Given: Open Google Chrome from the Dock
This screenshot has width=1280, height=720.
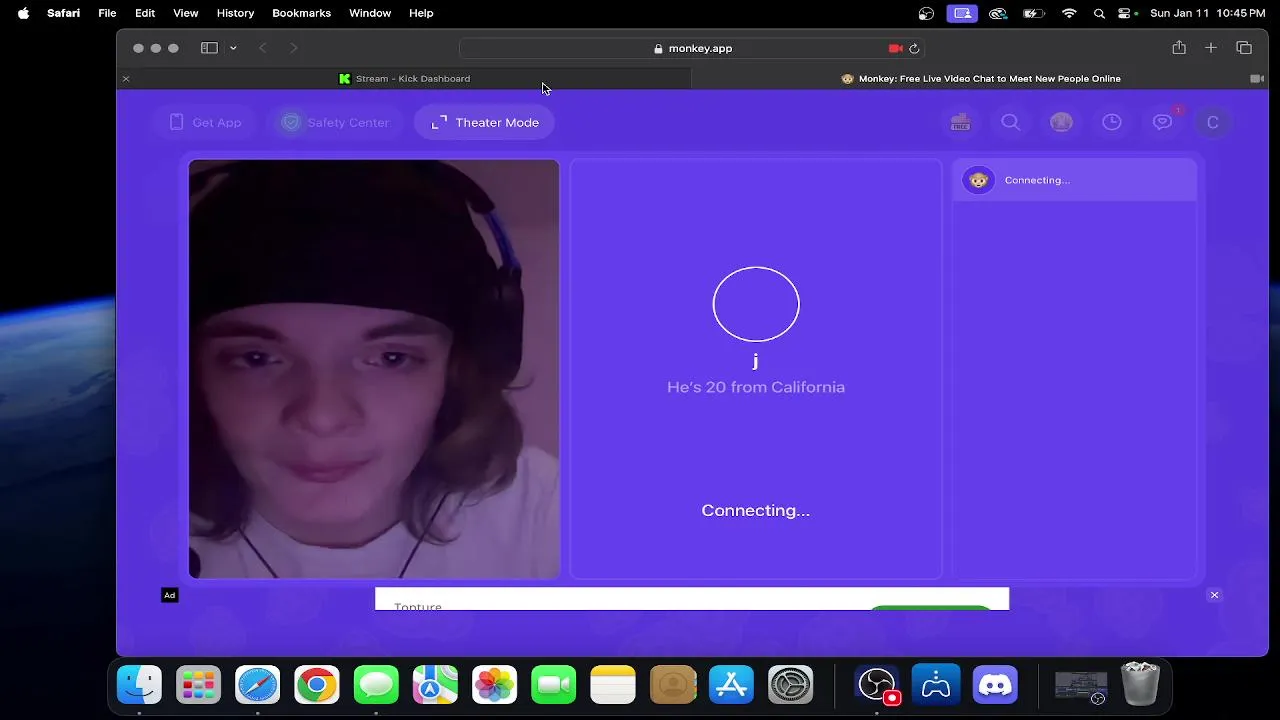Looking at the screenshot, I should click(x=317, y=685).
